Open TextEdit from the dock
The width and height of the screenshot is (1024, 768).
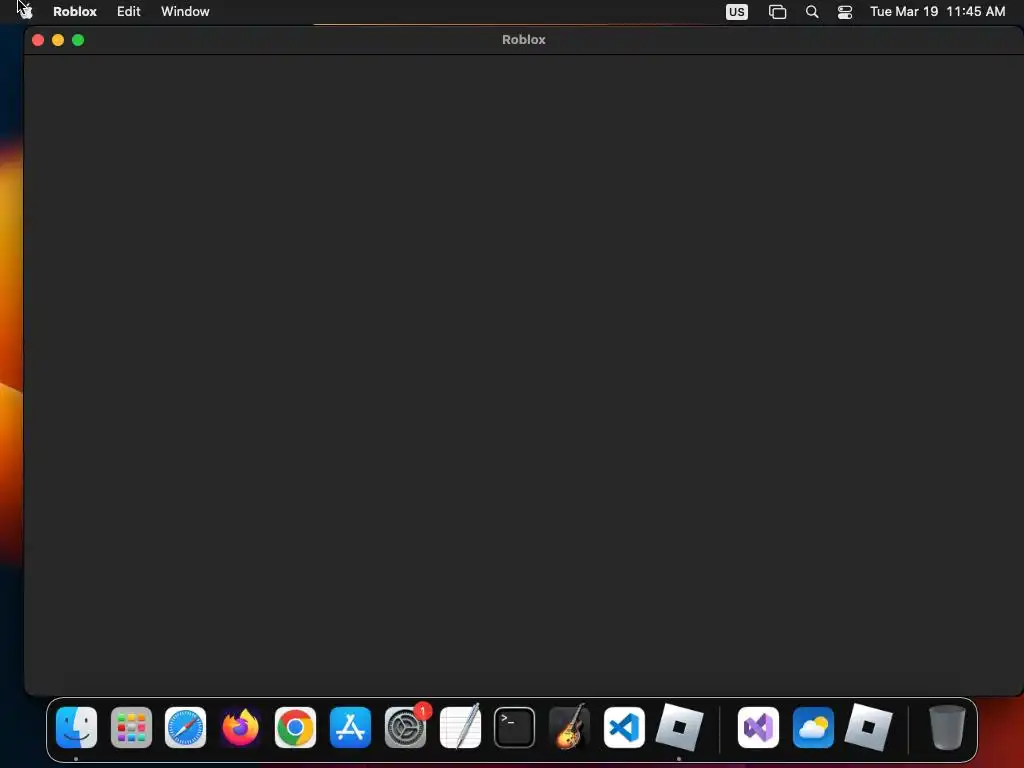[x=460, y=727]
